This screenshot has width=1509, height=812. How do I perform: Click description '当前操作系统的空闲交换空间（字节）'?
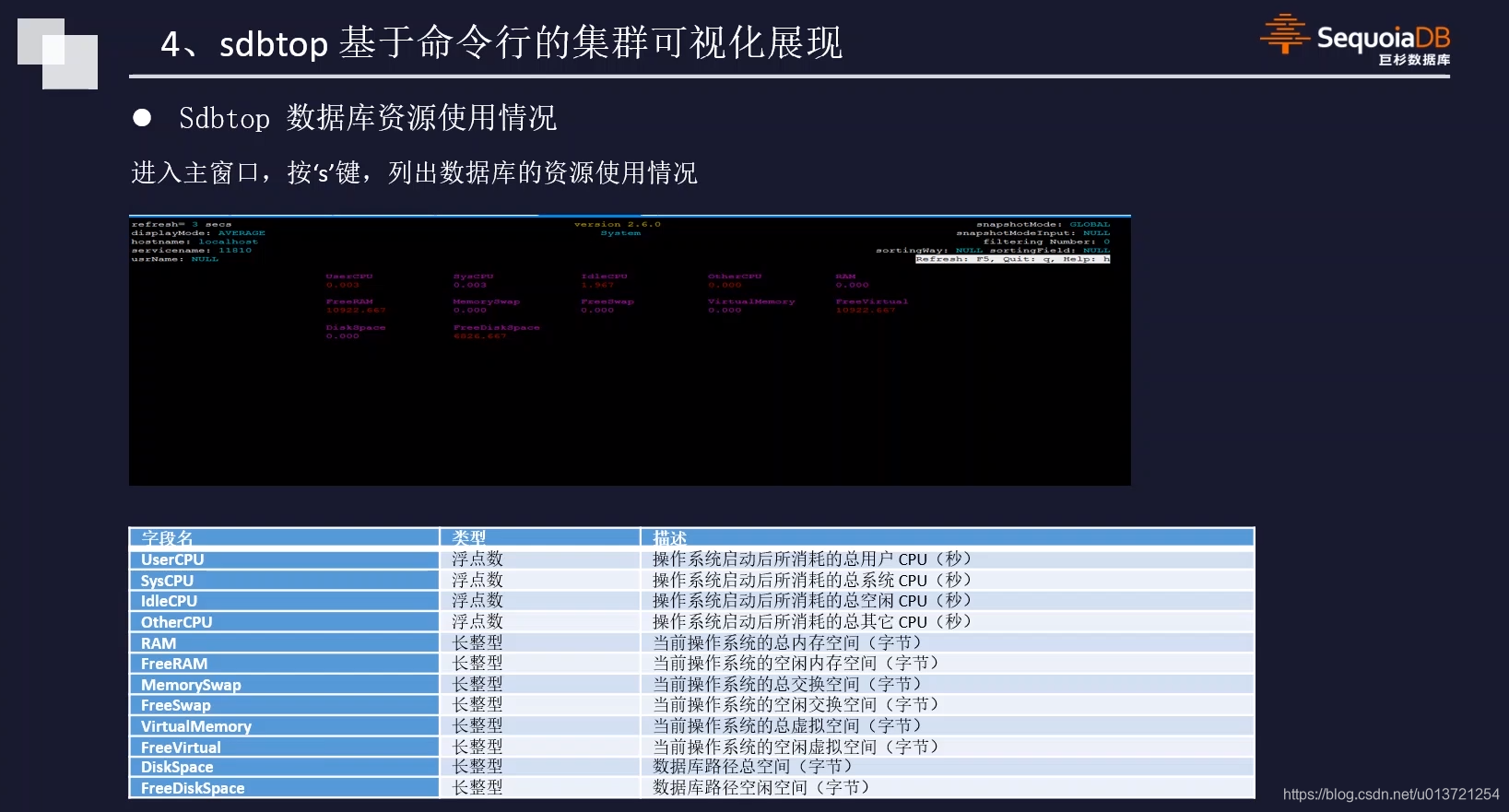point(796,704)
